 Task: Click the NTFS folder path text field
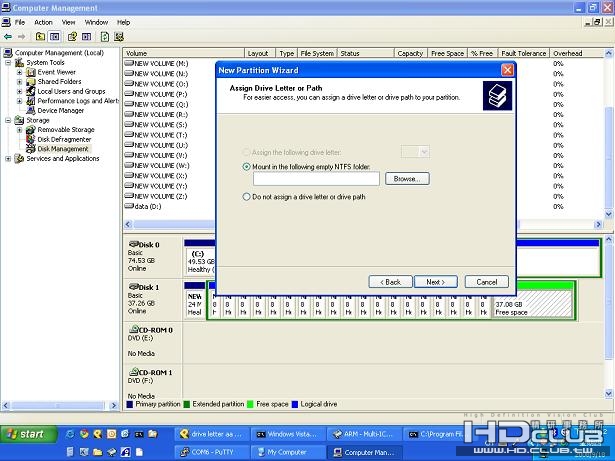(x=316, y=179)
